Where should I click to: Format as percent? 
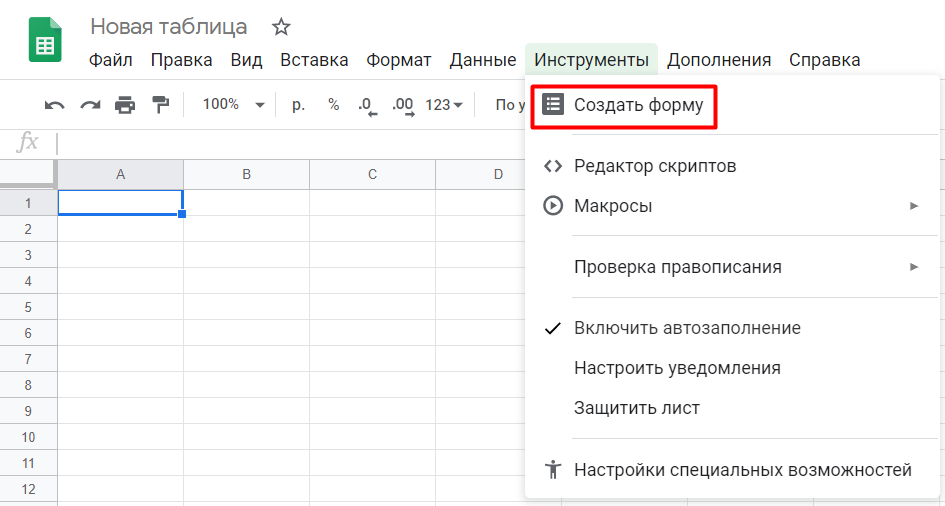pos(333,105)
